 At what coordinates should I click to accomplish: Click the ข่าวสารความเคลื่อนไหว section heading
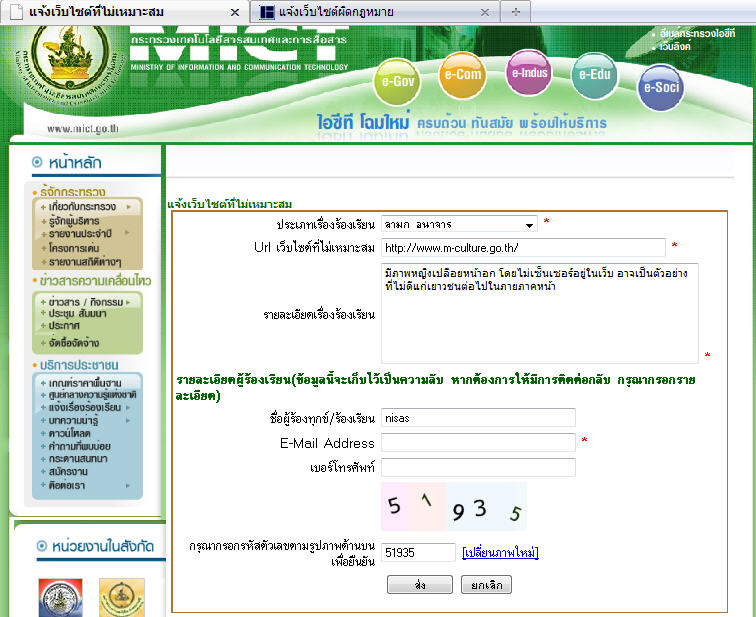pyautogui.click(x=95, y=281)
